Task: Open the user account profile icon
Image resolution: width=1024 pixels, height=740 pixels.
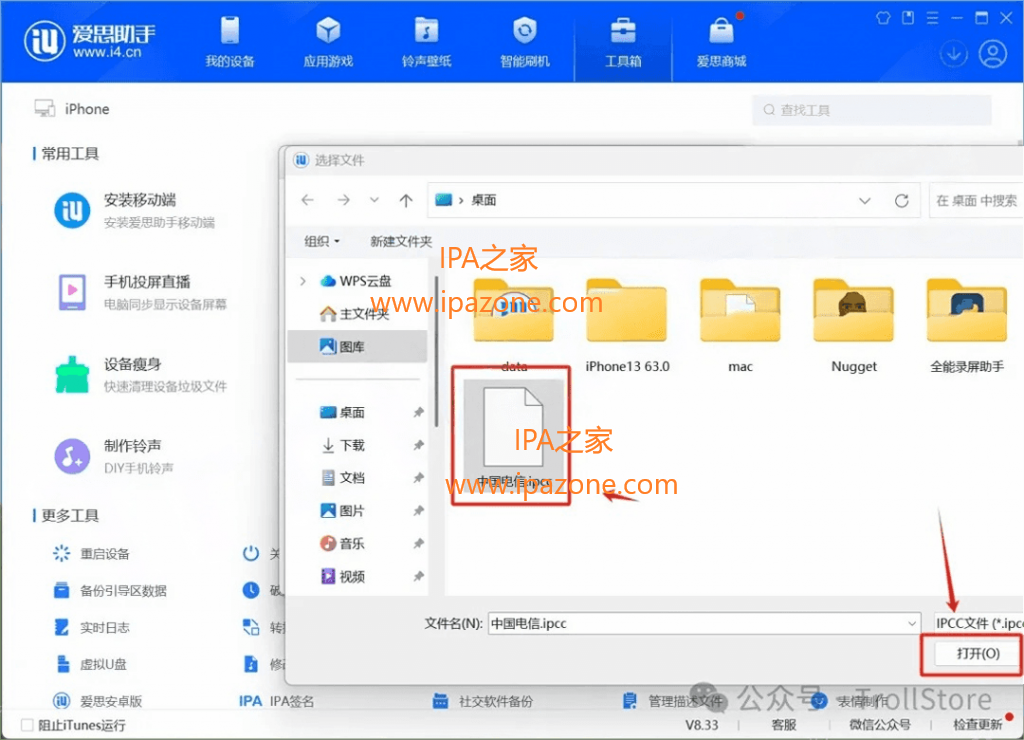Action: [993, 54]
